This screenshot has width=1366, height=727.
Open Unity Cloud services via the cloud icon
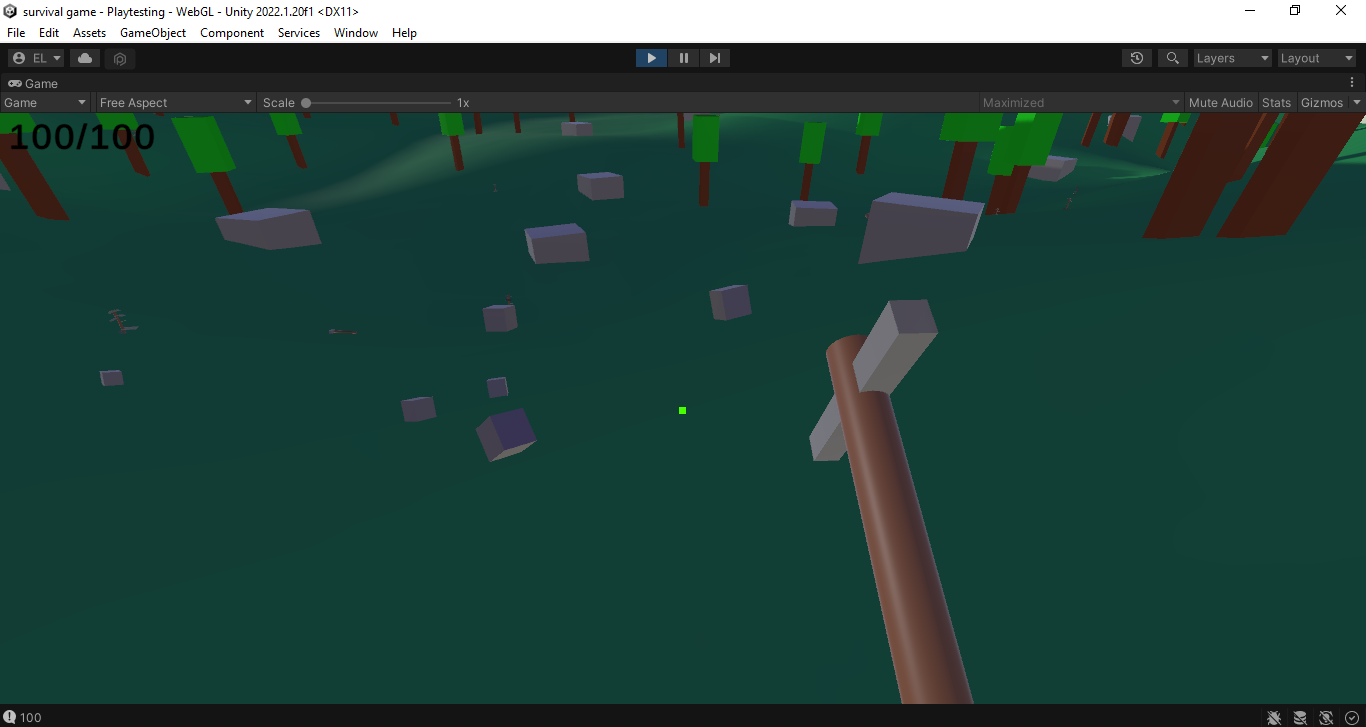(85, 58)
